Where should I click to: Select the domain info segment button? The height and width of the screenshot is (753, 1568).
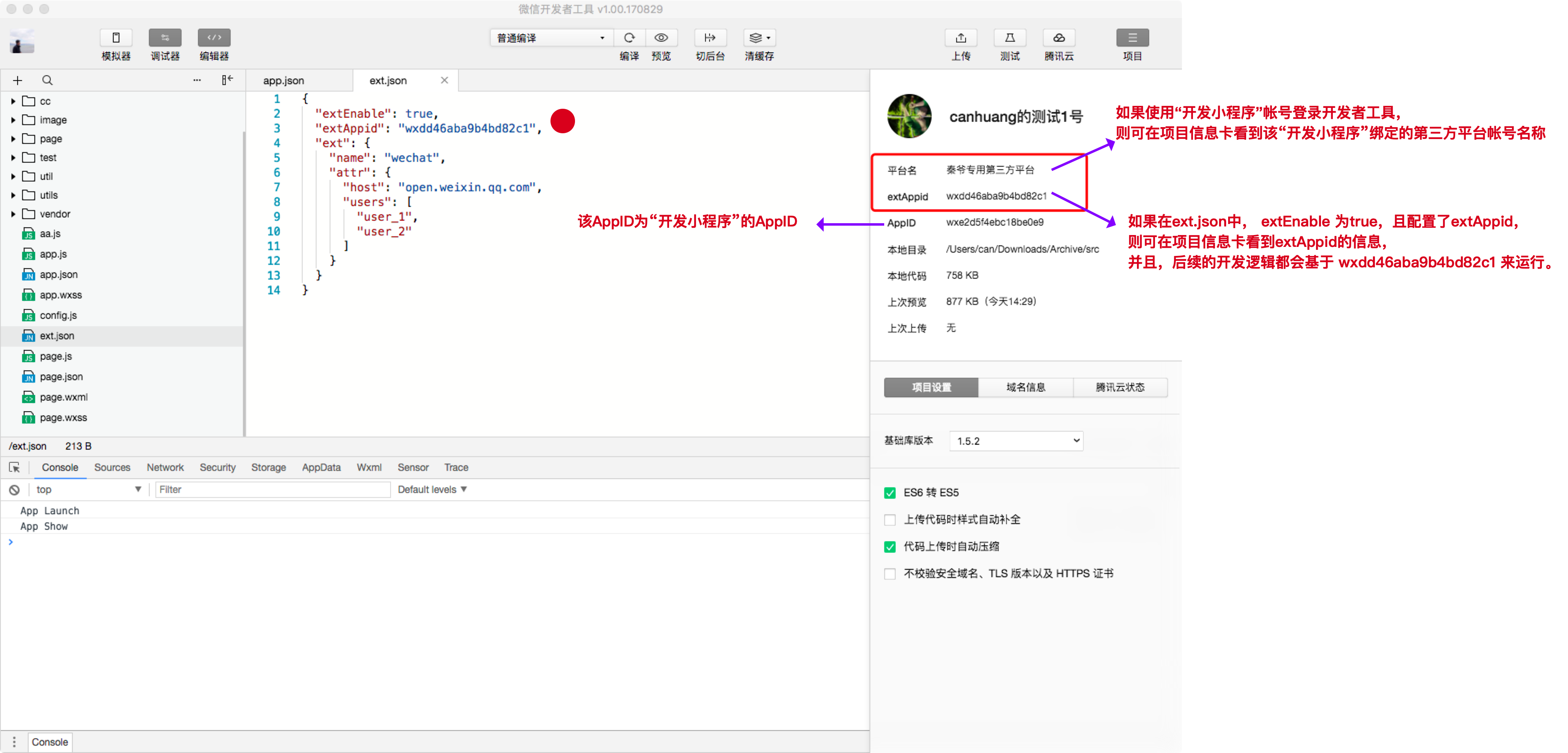click(1026, 388)
